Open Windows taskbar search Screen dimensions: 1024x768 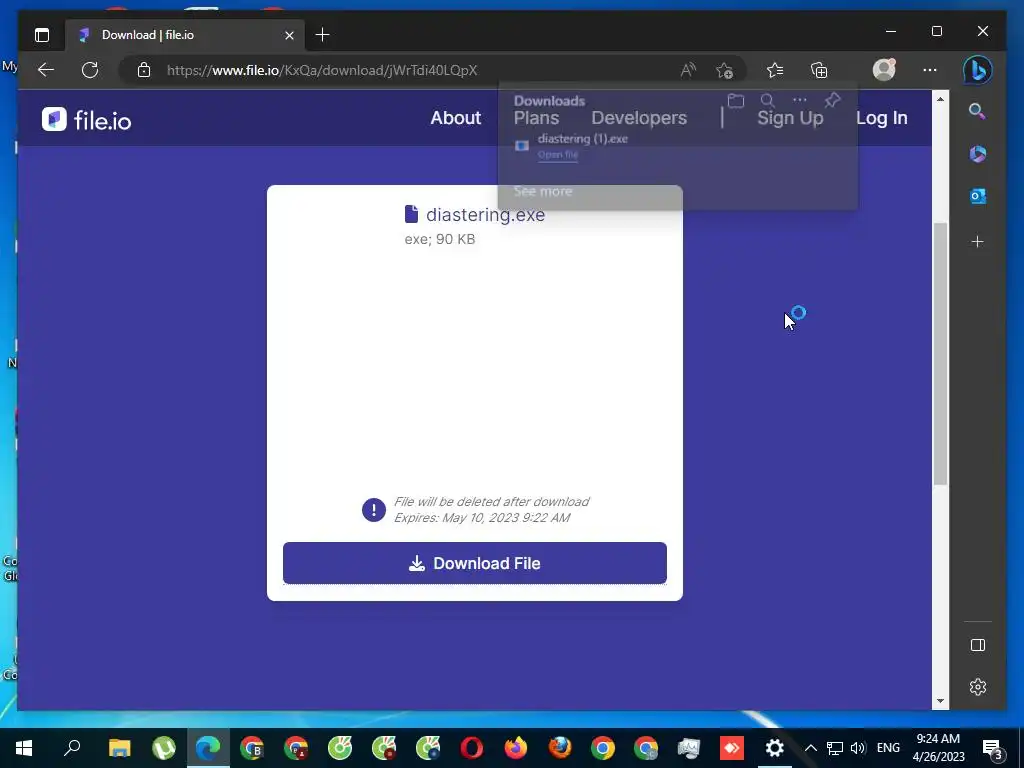(x=72, y=747)
